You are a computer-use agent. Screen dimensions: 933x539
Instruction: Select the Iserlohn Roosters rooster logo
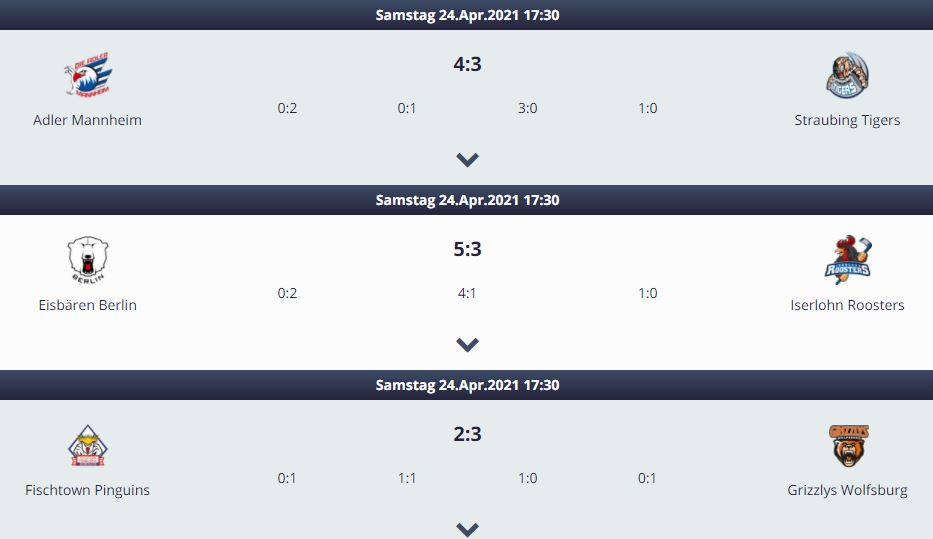[x=848, y=259]
